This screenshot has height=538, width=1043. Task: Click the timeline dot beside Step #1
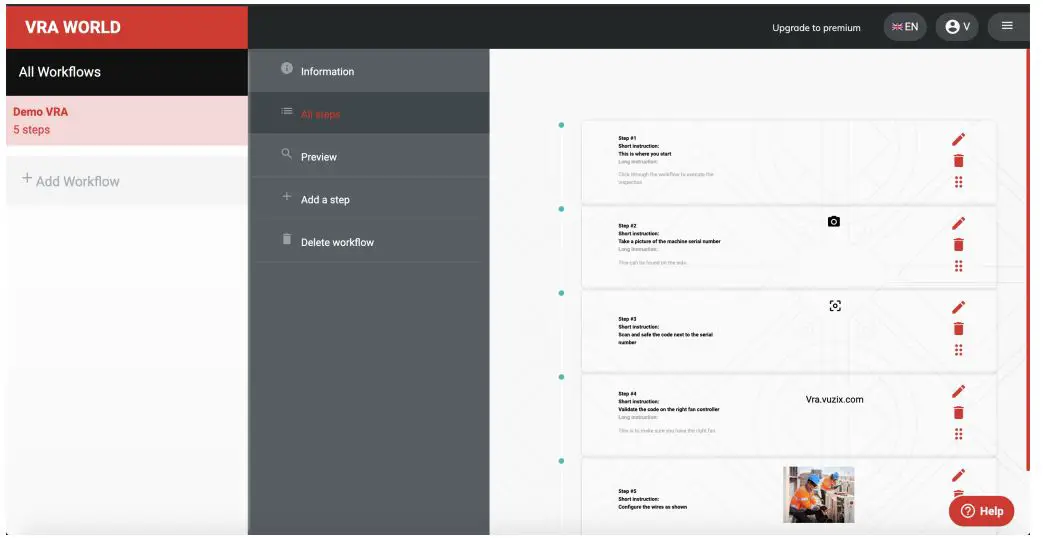click(x=561, y=125)
